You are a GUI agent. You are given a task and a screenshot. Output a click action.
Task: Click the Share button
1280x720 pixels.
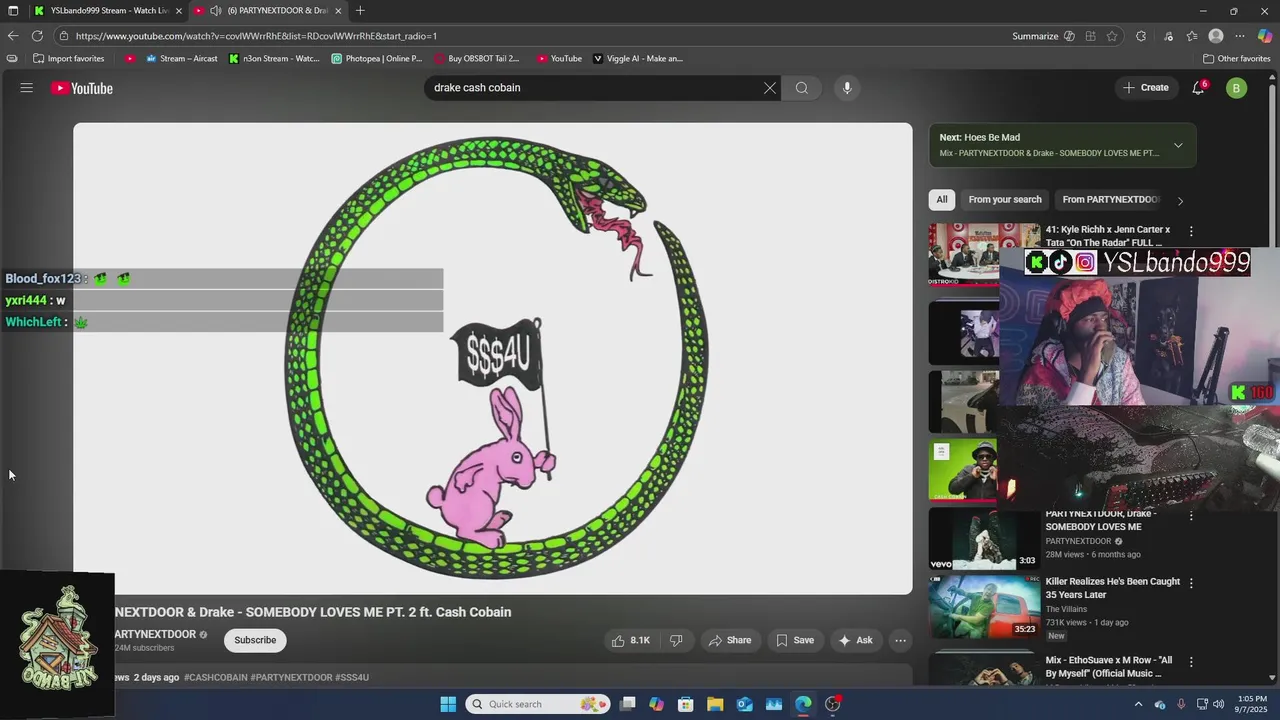(729, 640)
